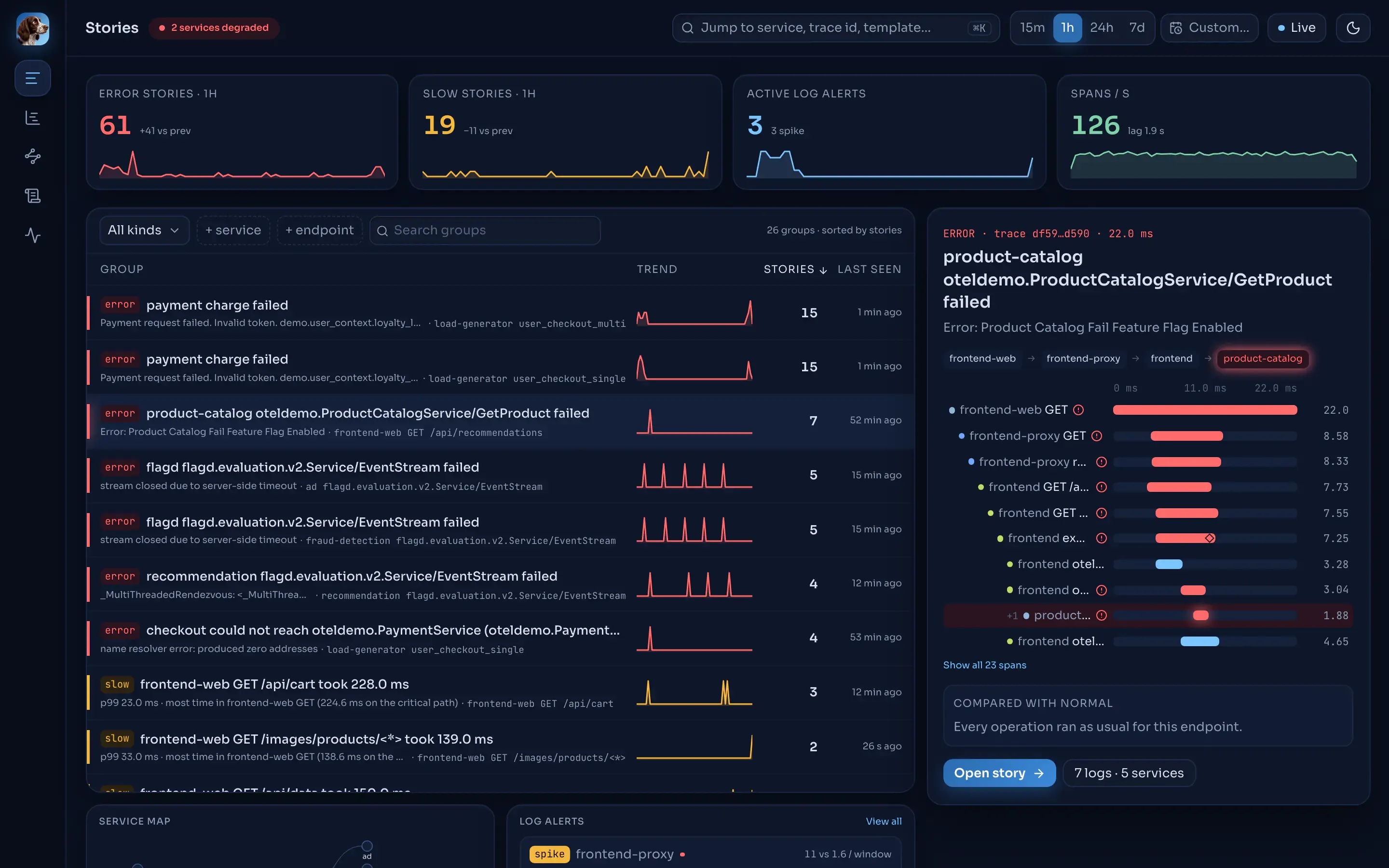Select the 1h time range
Image resolution: width=1389 pixels, height=868 pixels.
pyautogui.click(x=1067, y=27)
